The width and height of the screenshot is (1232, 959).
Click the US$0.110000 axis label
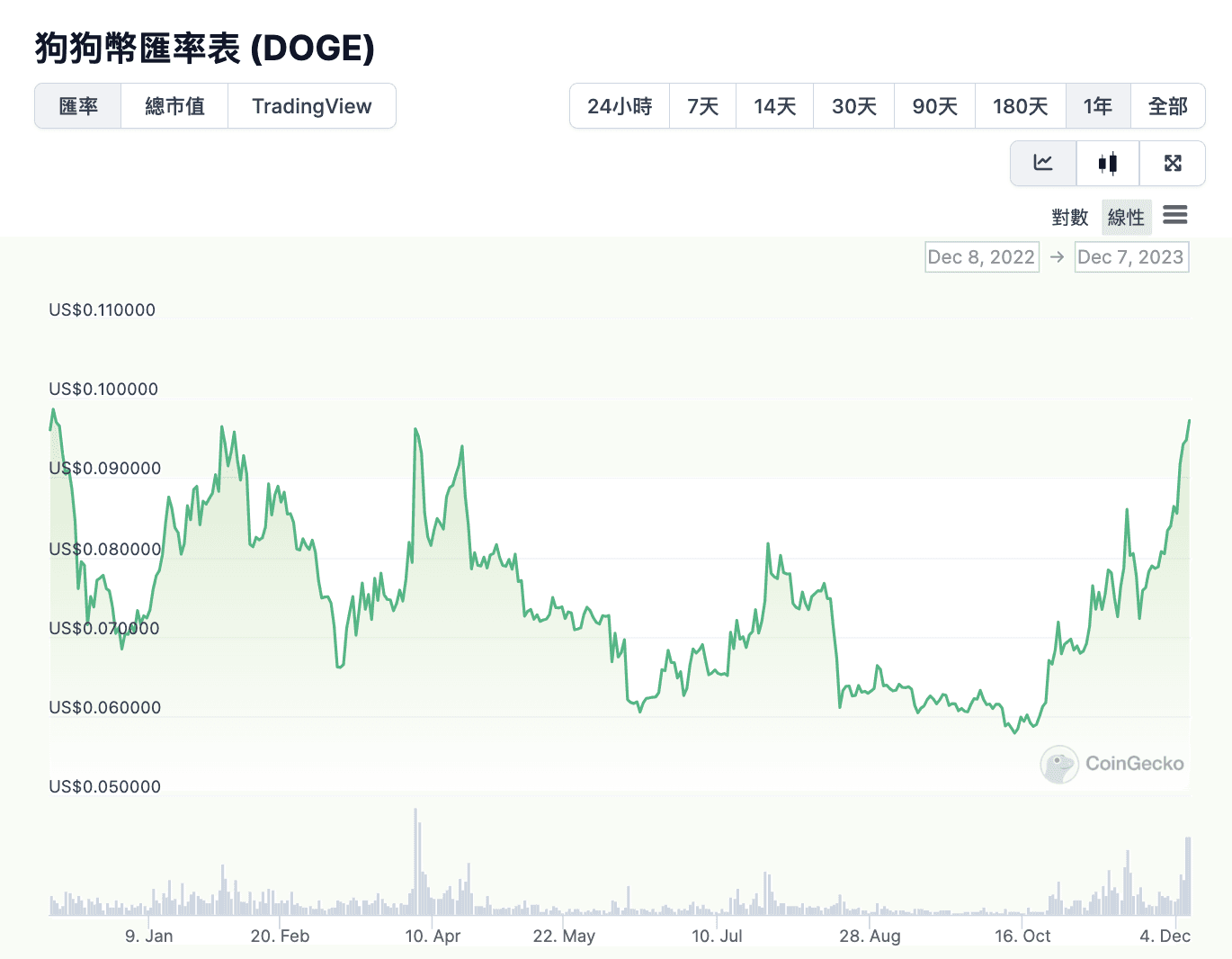(x=103, y=309)
